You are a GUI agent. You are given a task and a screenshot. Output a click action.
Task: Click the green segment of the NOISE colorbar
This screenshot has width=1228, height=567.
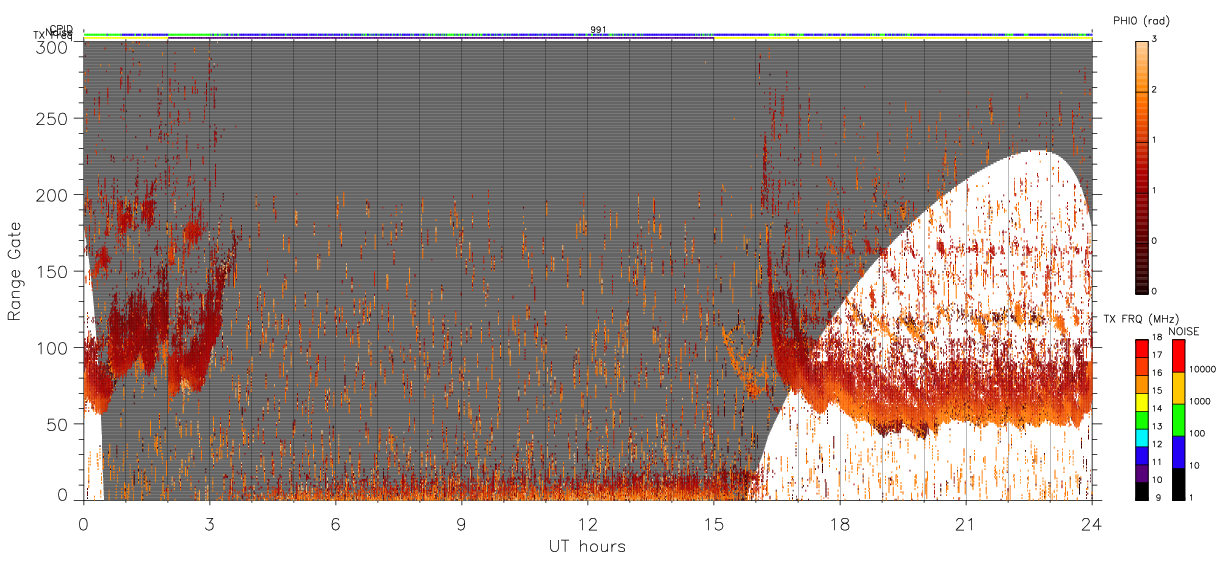[x=1177, y=420]
